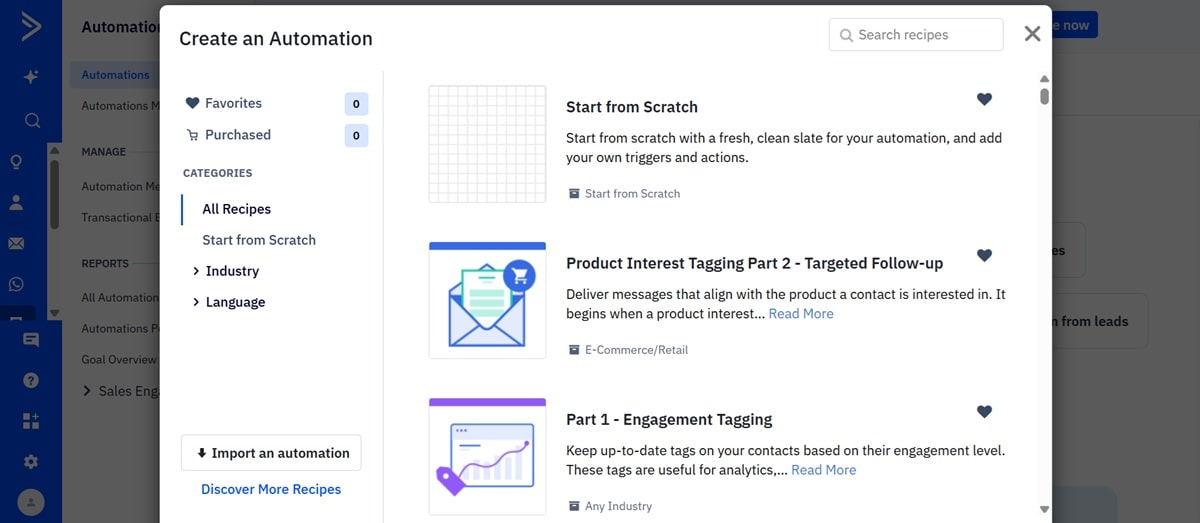
Task: Show the Favorites recipes list
Action: (233, 103)
